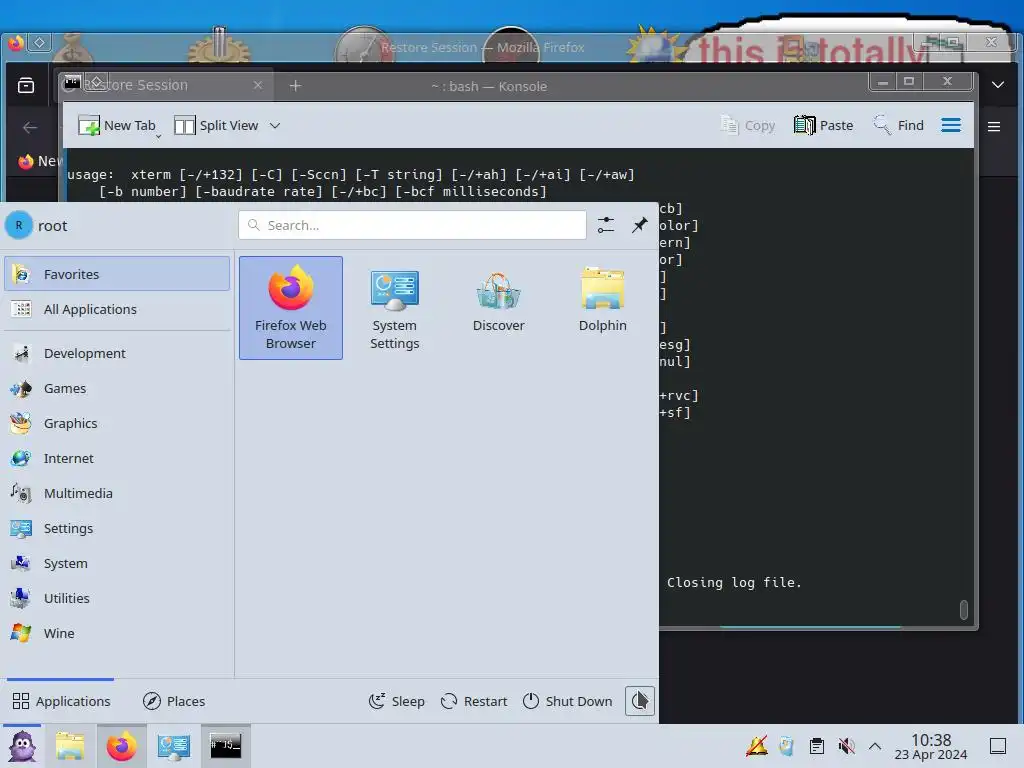Restart the computer
Viewport: 1024px width, 768px height.
[x=473, y=701]
